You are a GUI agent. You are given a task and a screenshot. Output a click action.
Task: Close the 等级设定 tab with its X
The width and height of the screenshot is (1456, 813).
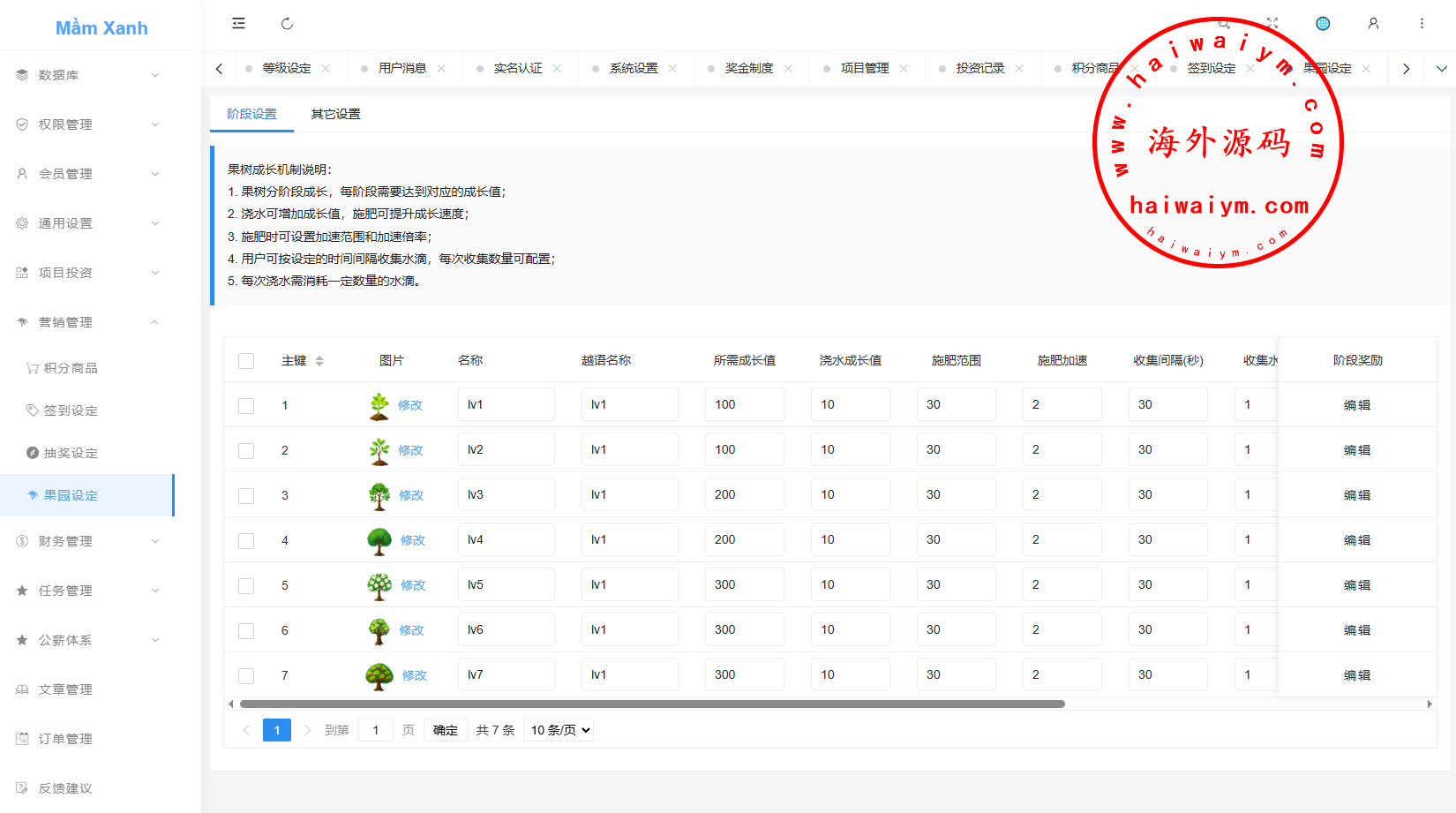[x=326, y=69]
